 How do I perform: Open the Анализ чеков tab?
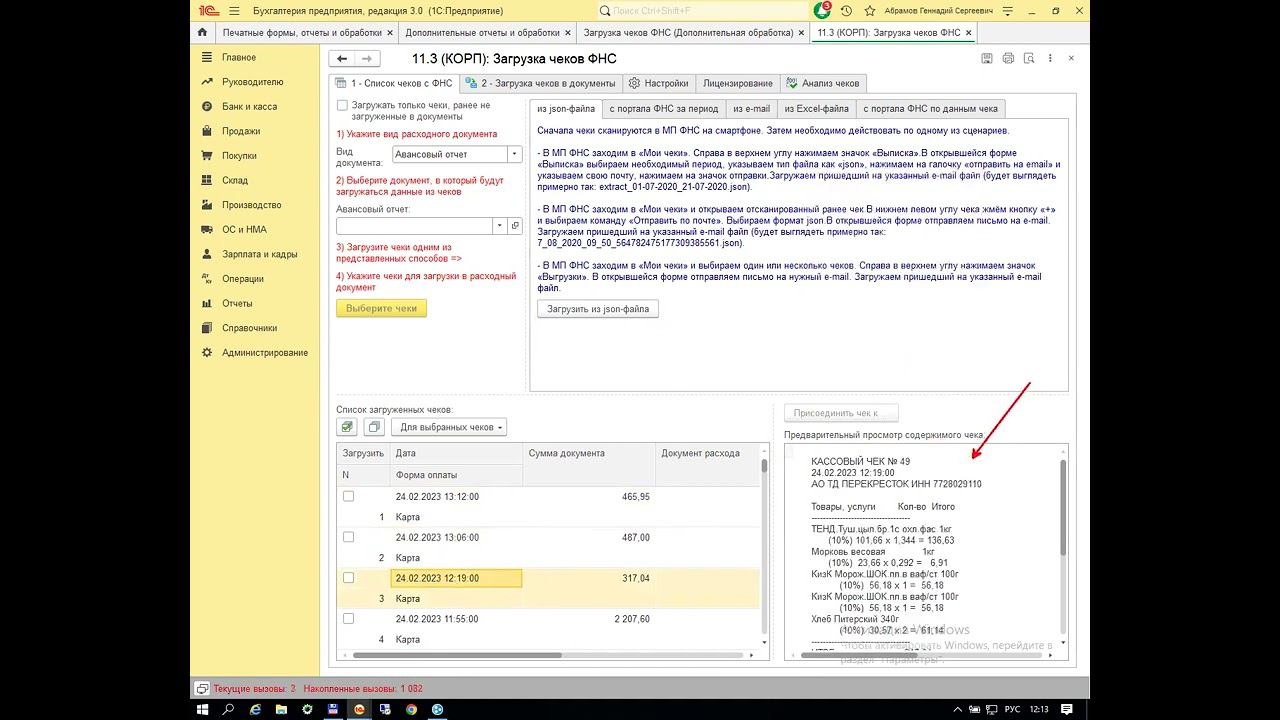[x=824, y=83]
